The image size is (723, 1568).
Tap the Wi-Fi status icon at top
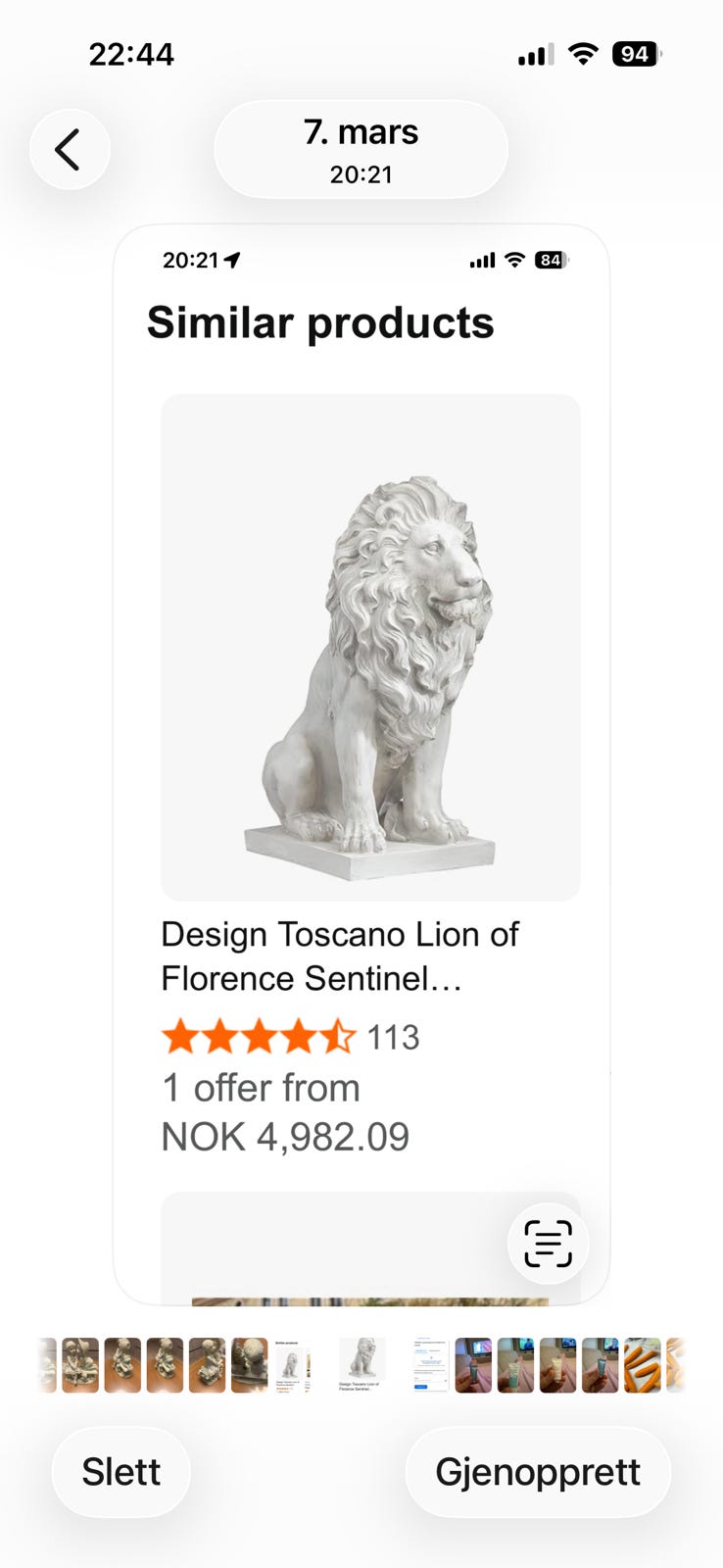tap(583, 54)
